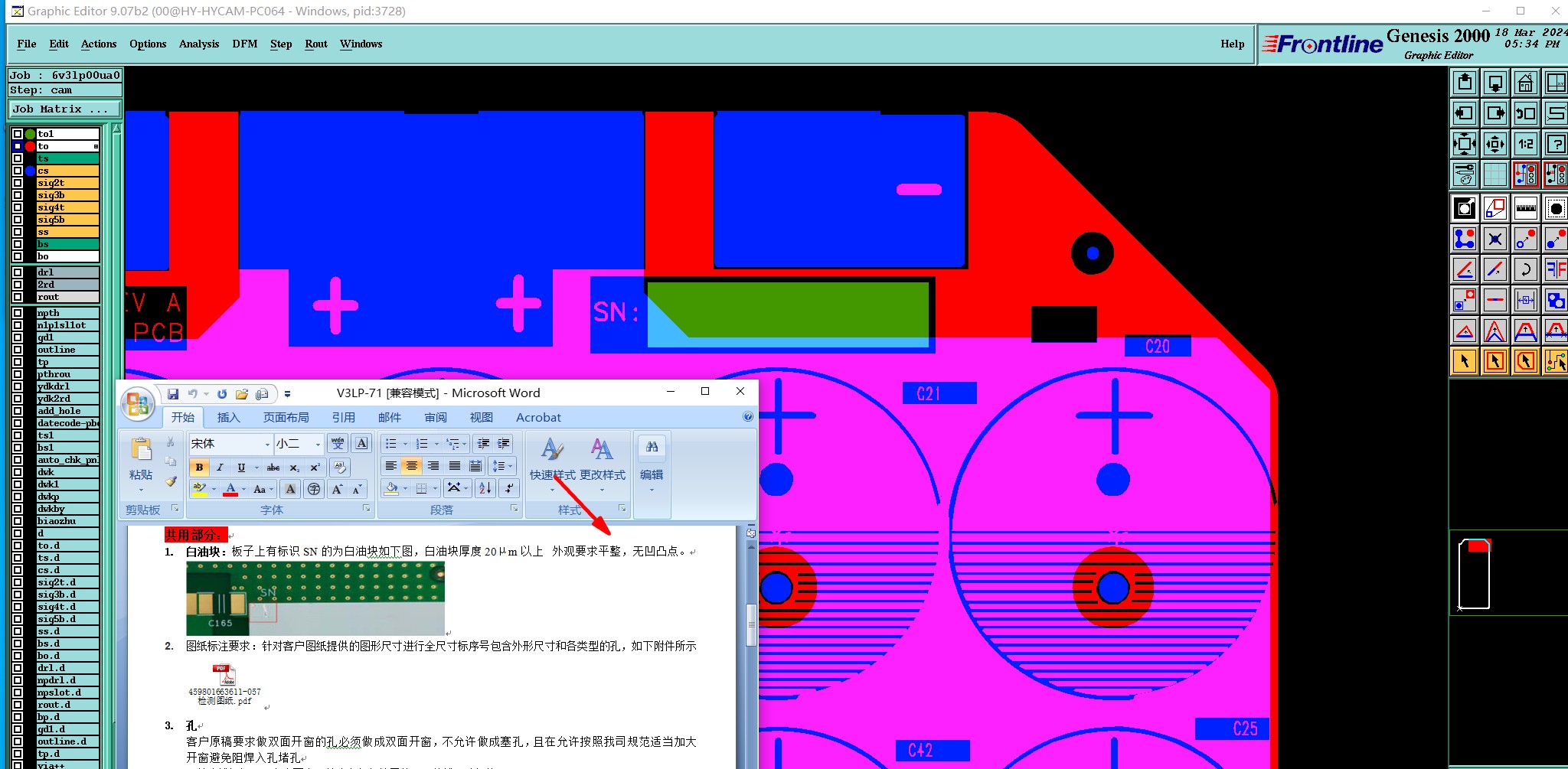Expand 粘贴 paste dropdown arrow

pos(141,490)
